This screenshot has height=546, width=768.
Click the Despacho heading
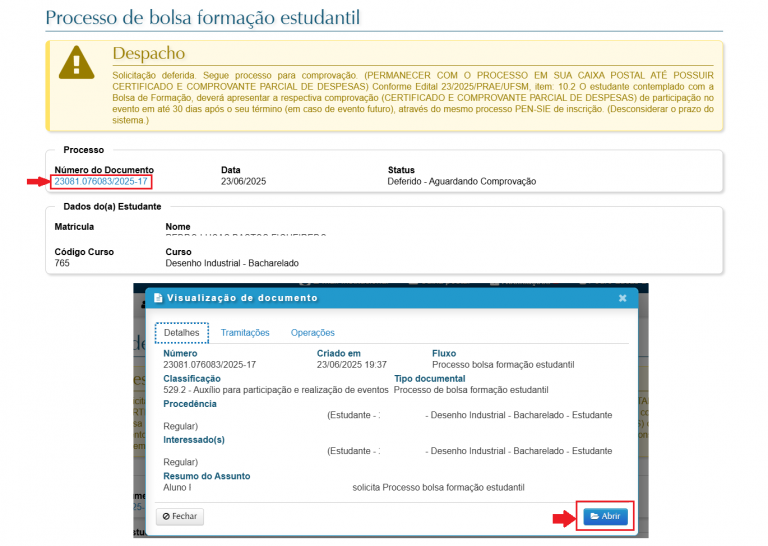pyautogui.click(x=148, y=53)
